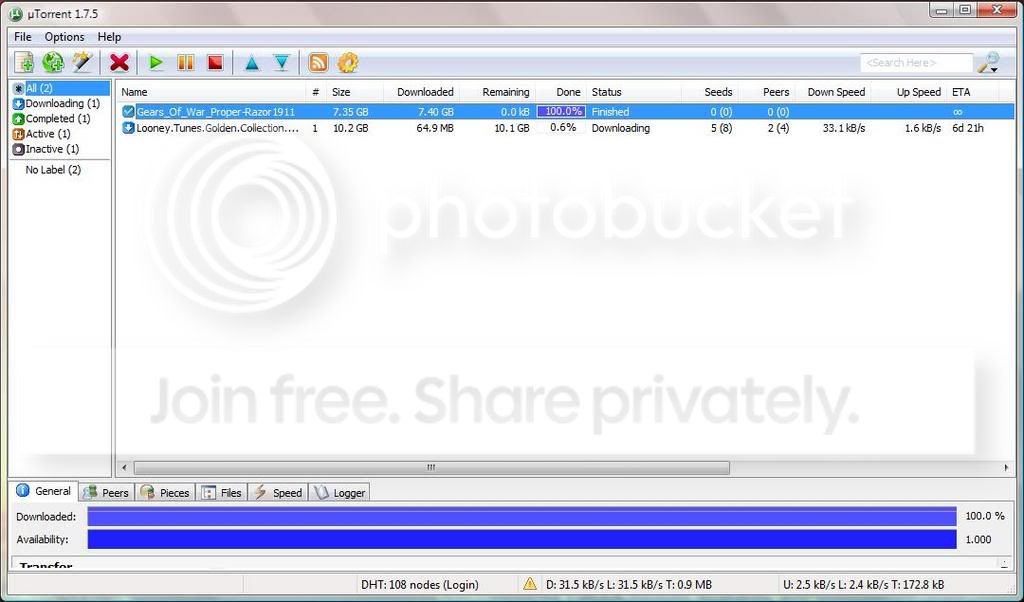Select the No Label (2) entry

point(53,170)
